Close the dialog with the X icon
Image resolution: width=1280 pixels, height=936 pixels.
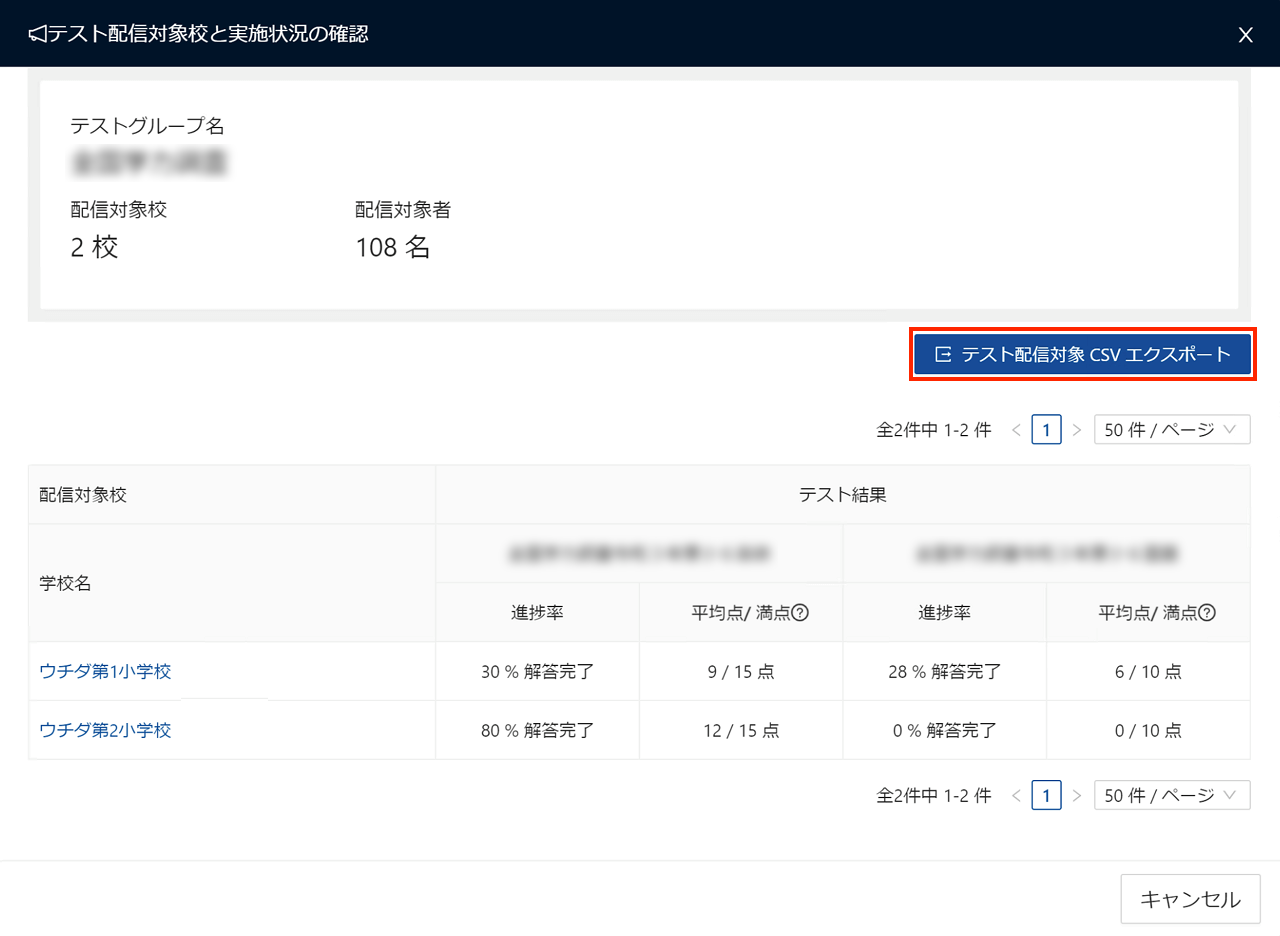[1245, 35]
